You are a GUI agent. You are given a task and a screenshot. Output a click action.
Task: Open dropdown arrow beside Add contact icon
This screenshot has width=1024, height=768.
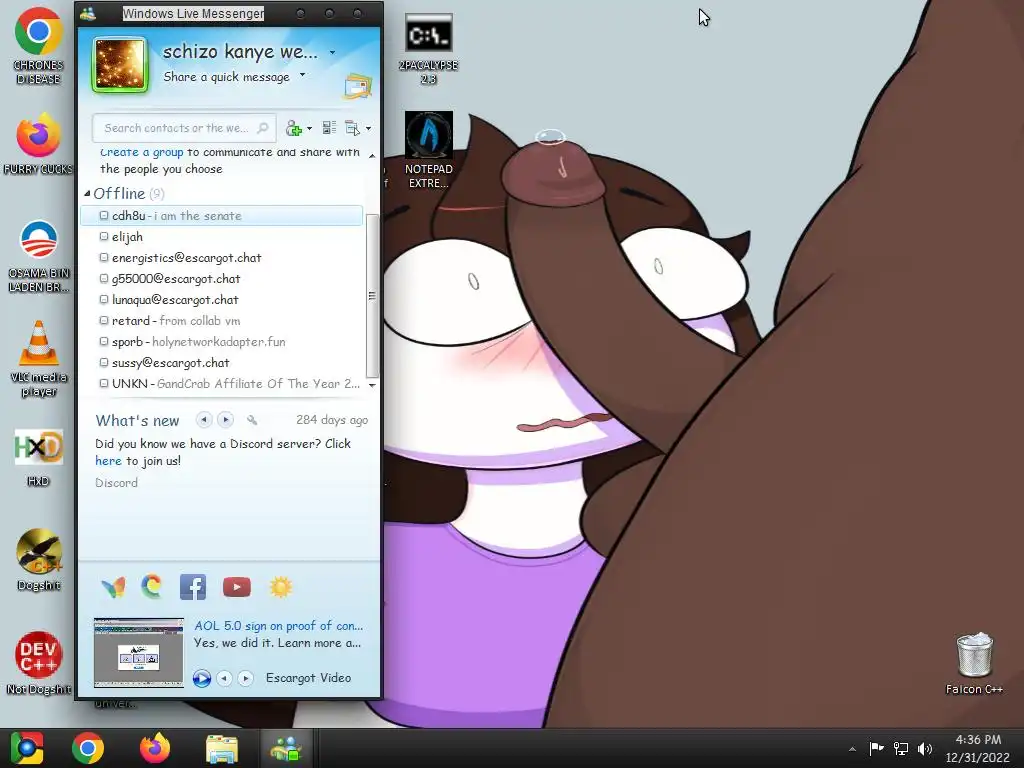point(310,129)
